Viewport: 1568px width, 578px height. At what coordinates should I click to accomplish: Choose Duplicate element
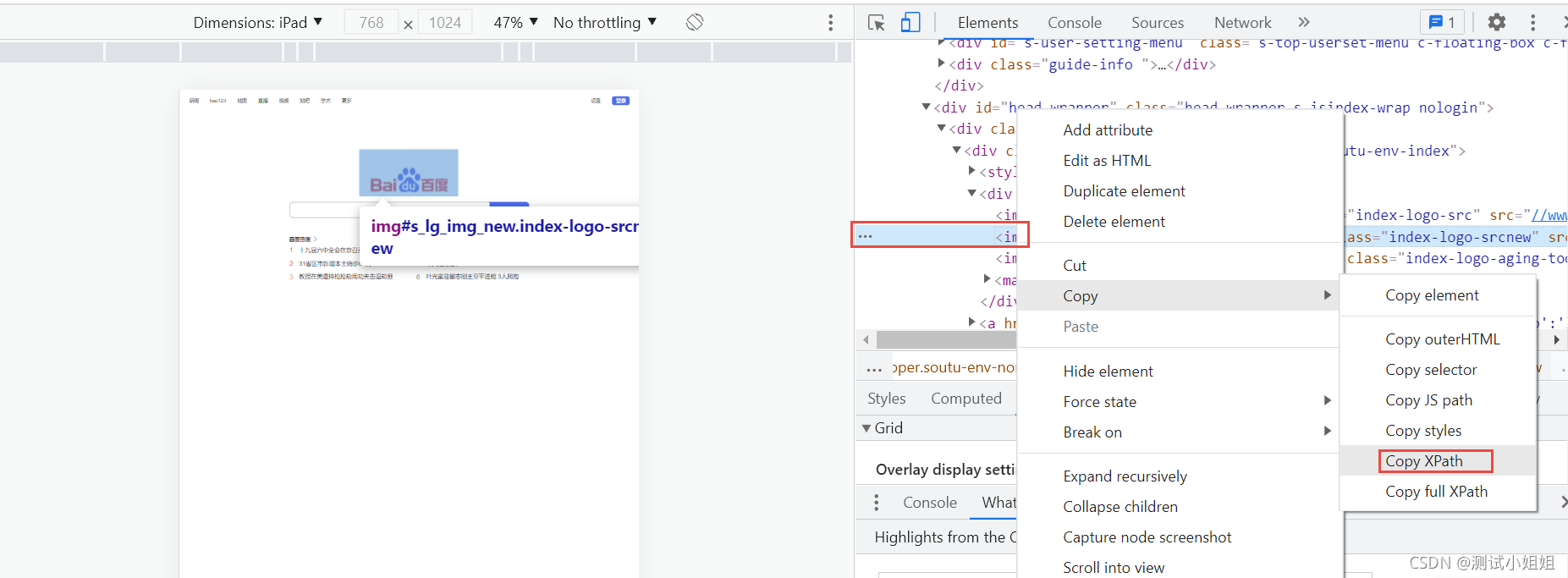[1180, 191]
